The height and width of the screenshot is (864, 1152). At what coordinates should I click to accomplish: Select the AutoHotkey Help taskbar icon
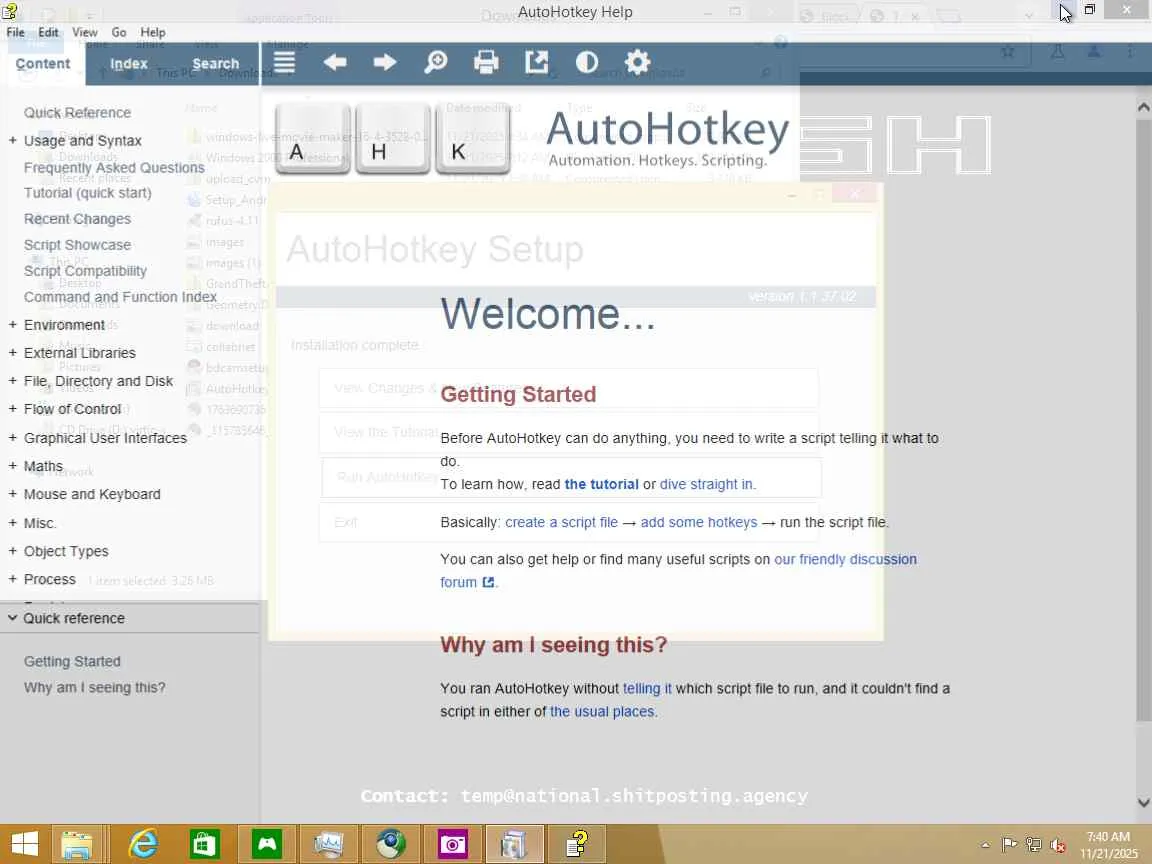click(x=577, y=844)
